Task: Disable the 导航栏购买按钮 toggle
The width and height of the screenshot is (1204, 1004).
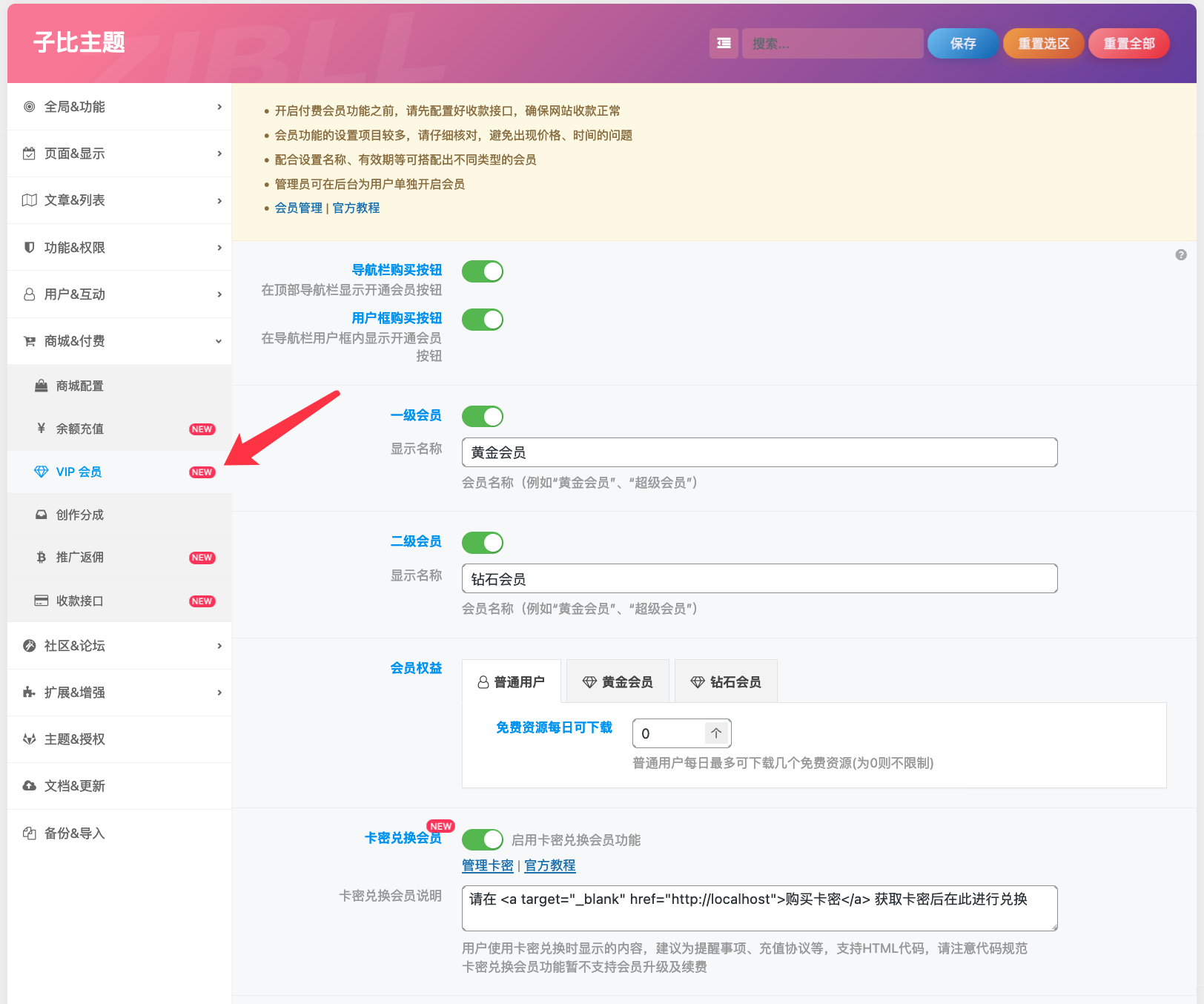Action: [482, 271]
